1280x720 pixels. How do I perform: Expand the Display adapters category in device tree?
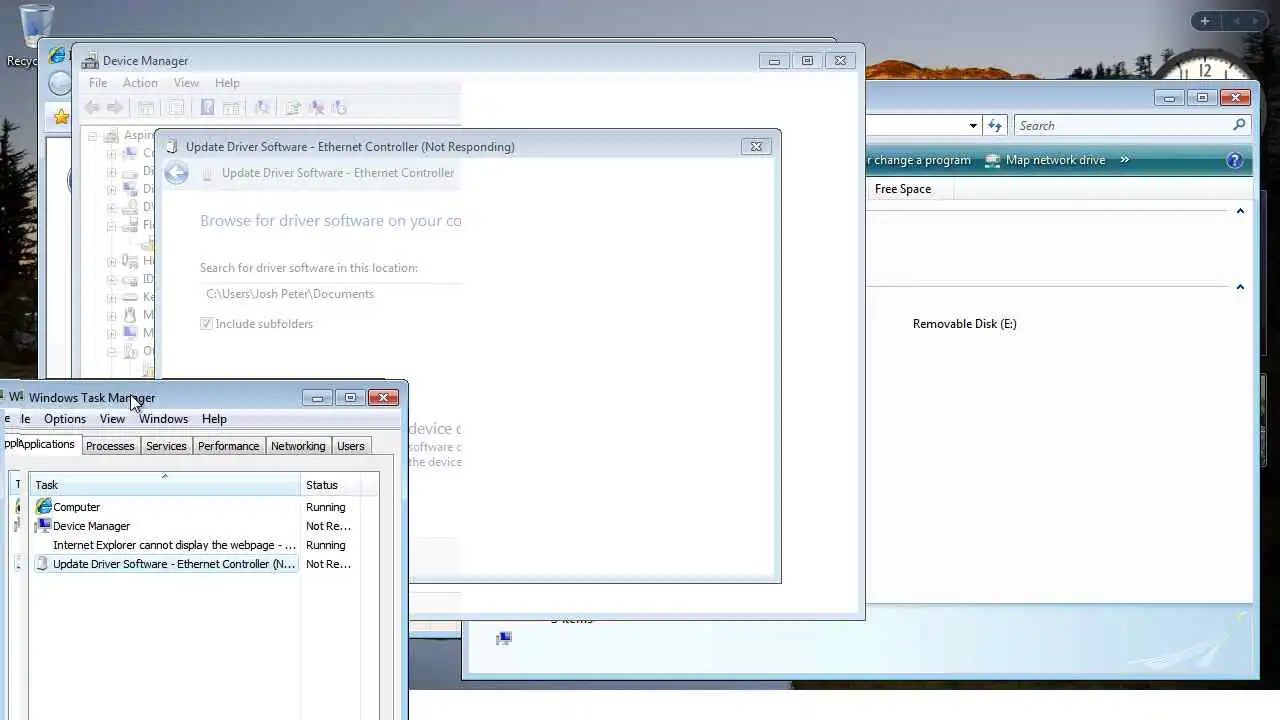112,189
